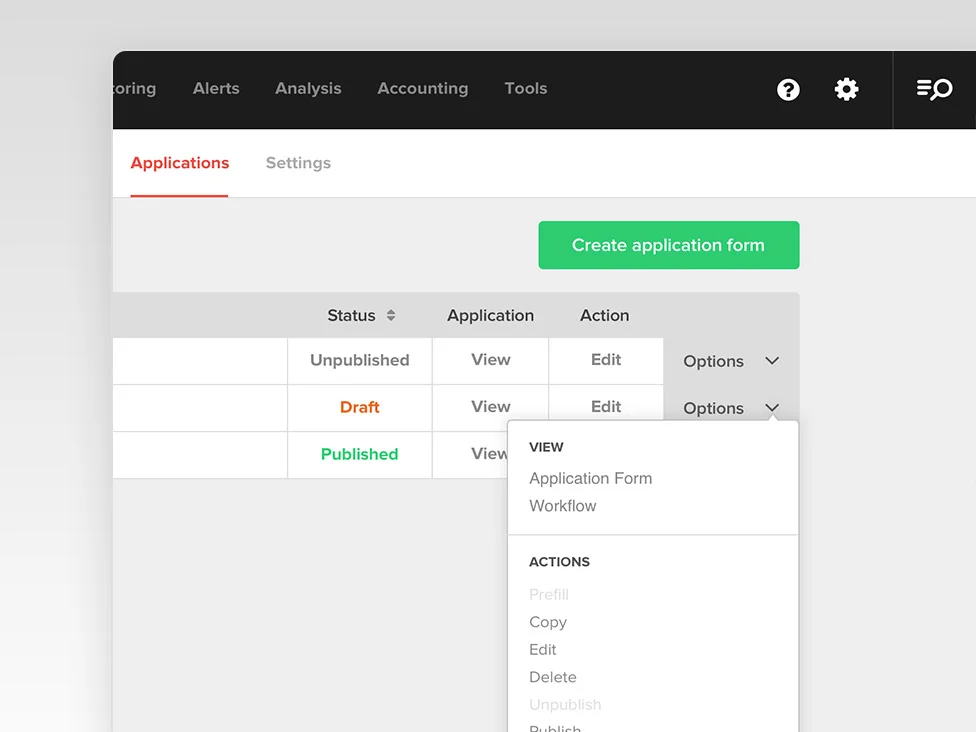Open the help question mark icon
The width and height of the screenshot is (976, 732).
(788, 90)
